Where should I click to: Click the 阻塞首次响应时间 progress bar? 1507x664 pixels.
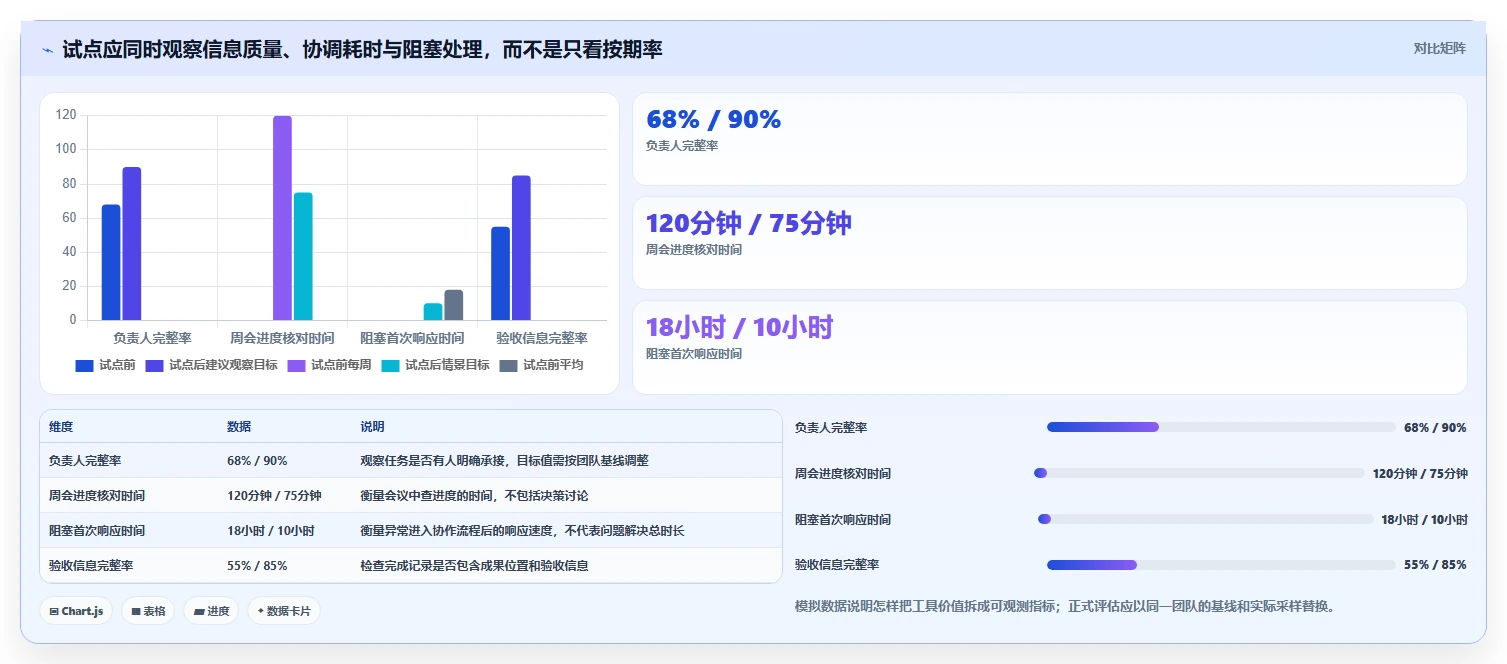coord(1206,519)
